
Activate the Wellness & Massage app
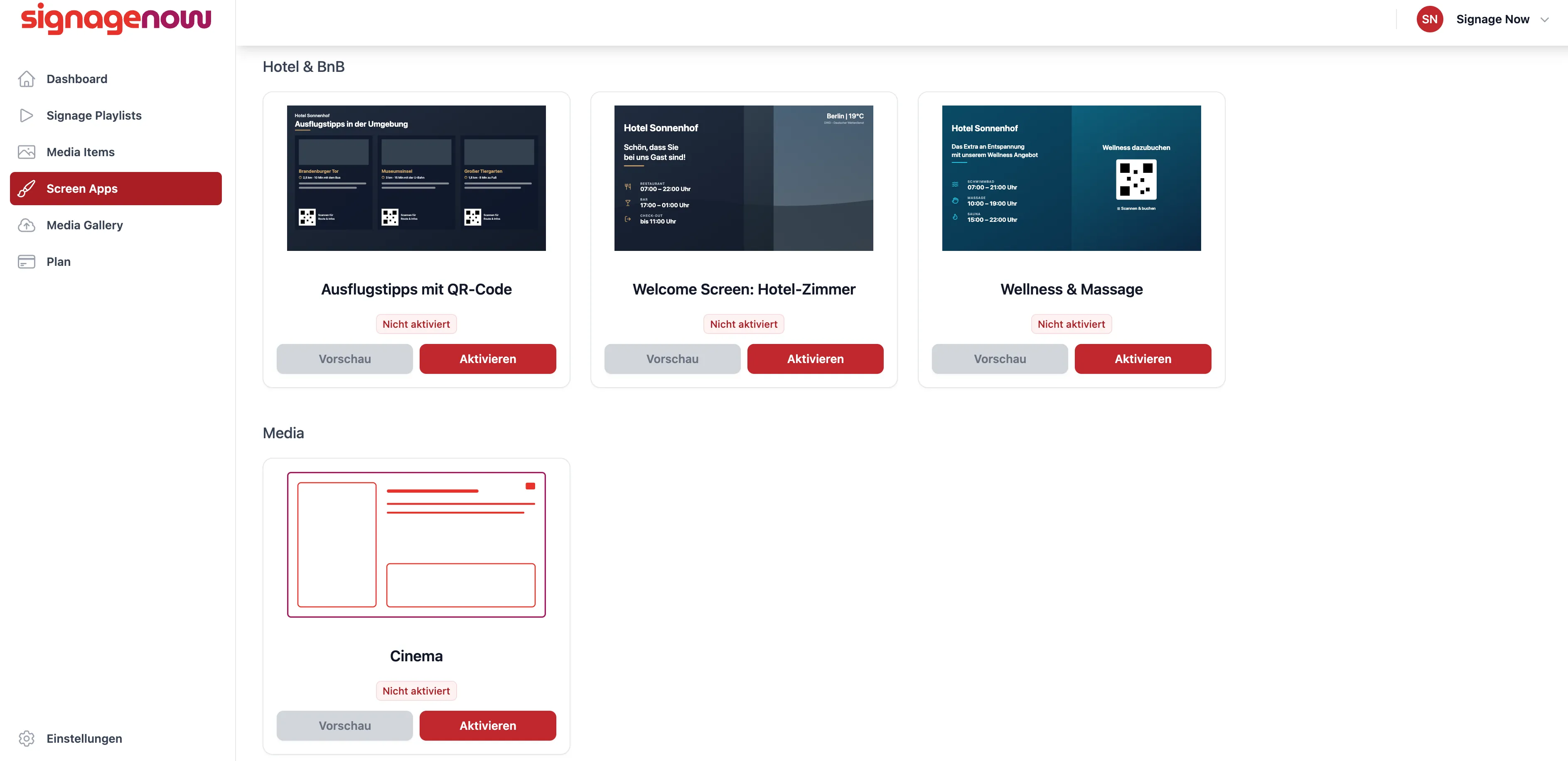coord(1143,359)
